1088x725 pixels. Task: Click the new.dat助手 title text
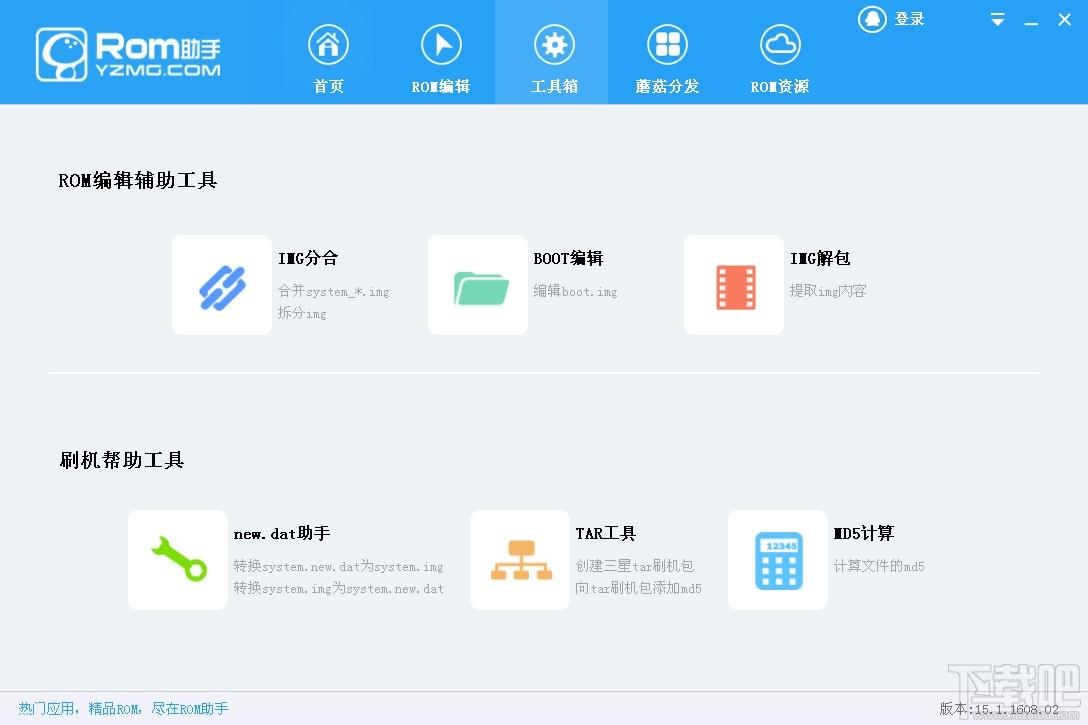[x=282, y=534]
